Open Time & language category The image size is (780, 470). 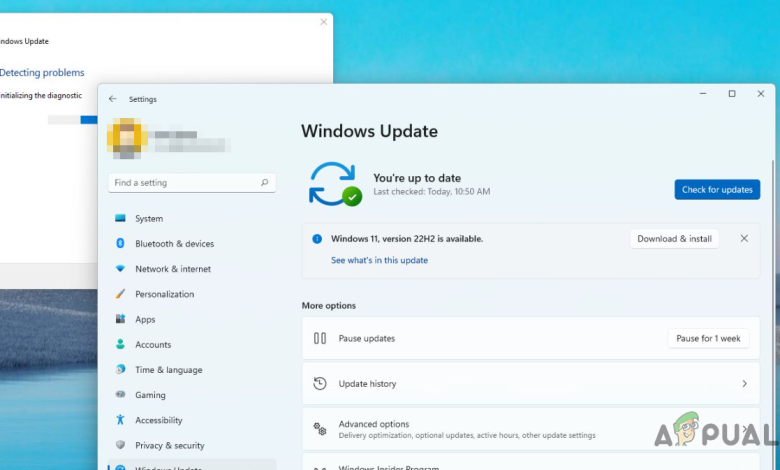click(x=192, y=370)
